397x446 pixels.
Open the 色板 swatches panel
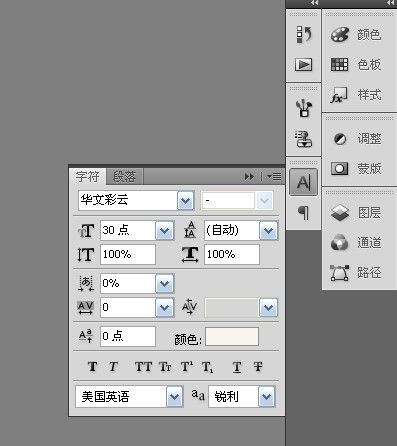[356, 64]
